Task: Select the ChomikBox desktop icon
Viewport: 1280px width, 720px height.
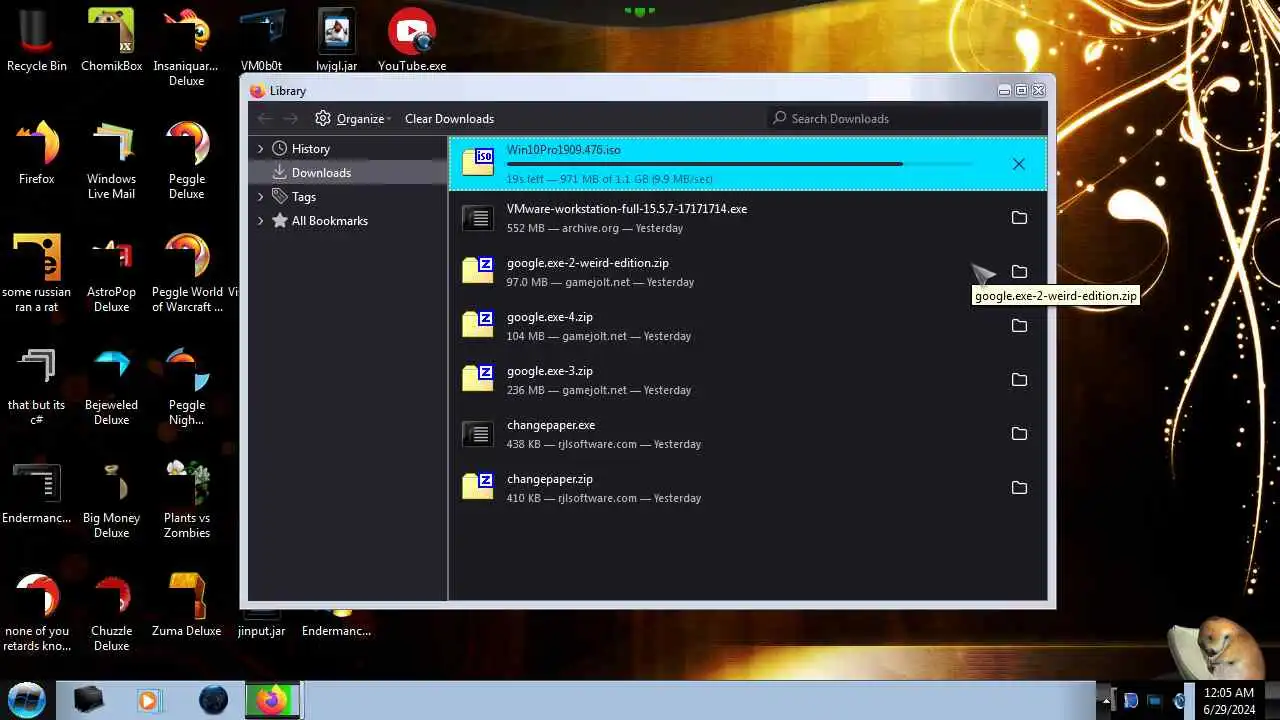Action: pyautogui.click(x=111, y=42)
